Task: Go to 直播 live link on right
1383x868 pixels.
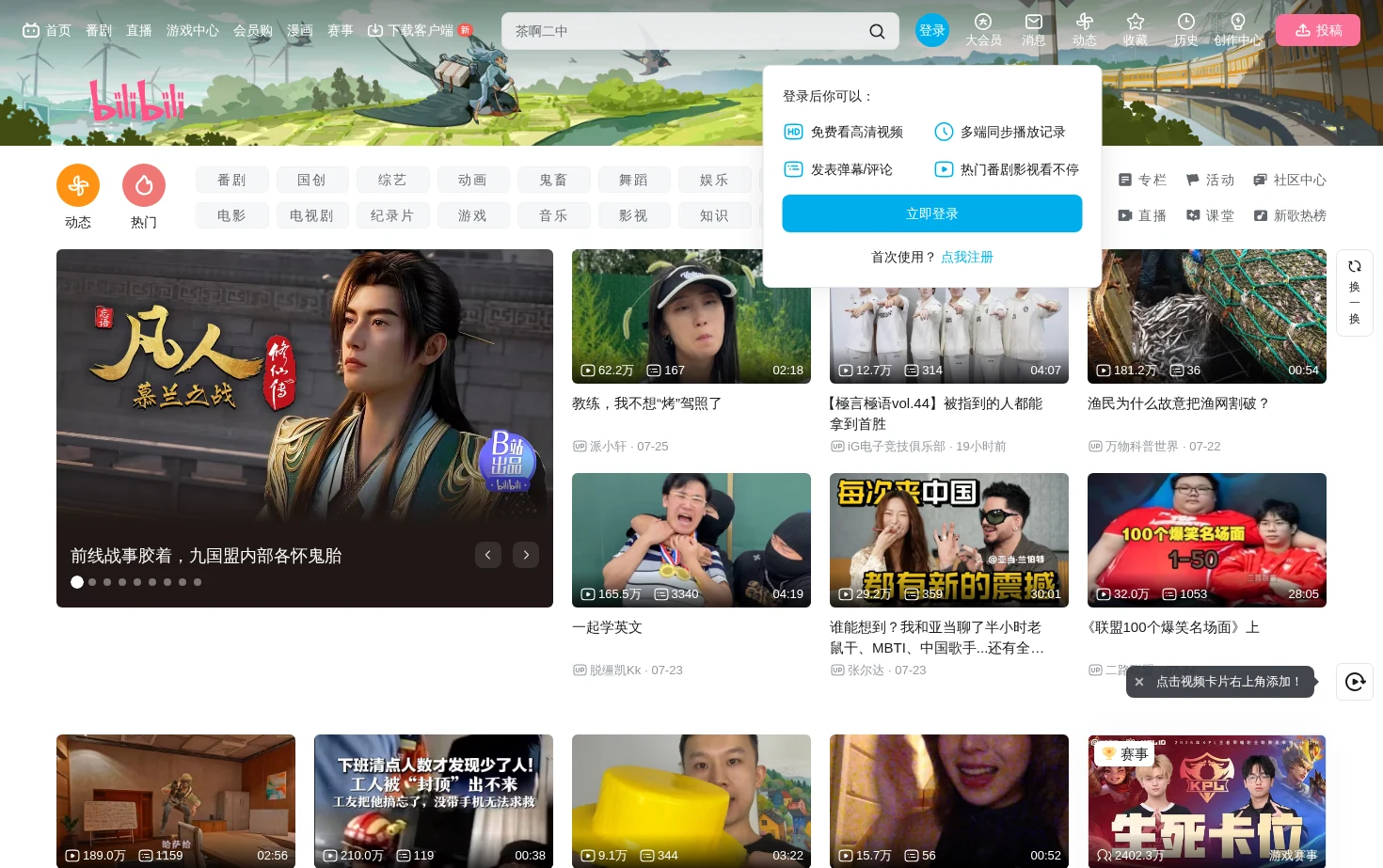Action: (x=1142, y=215)
